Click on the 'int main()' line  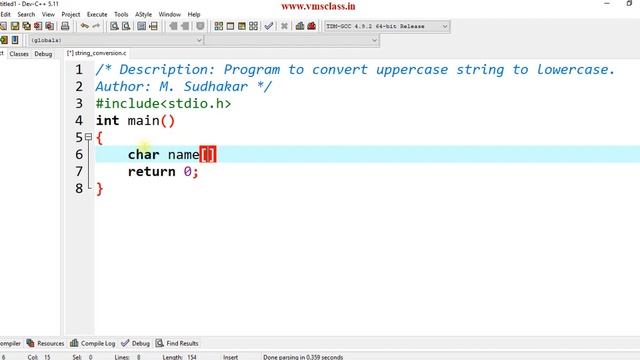point(135,121)
